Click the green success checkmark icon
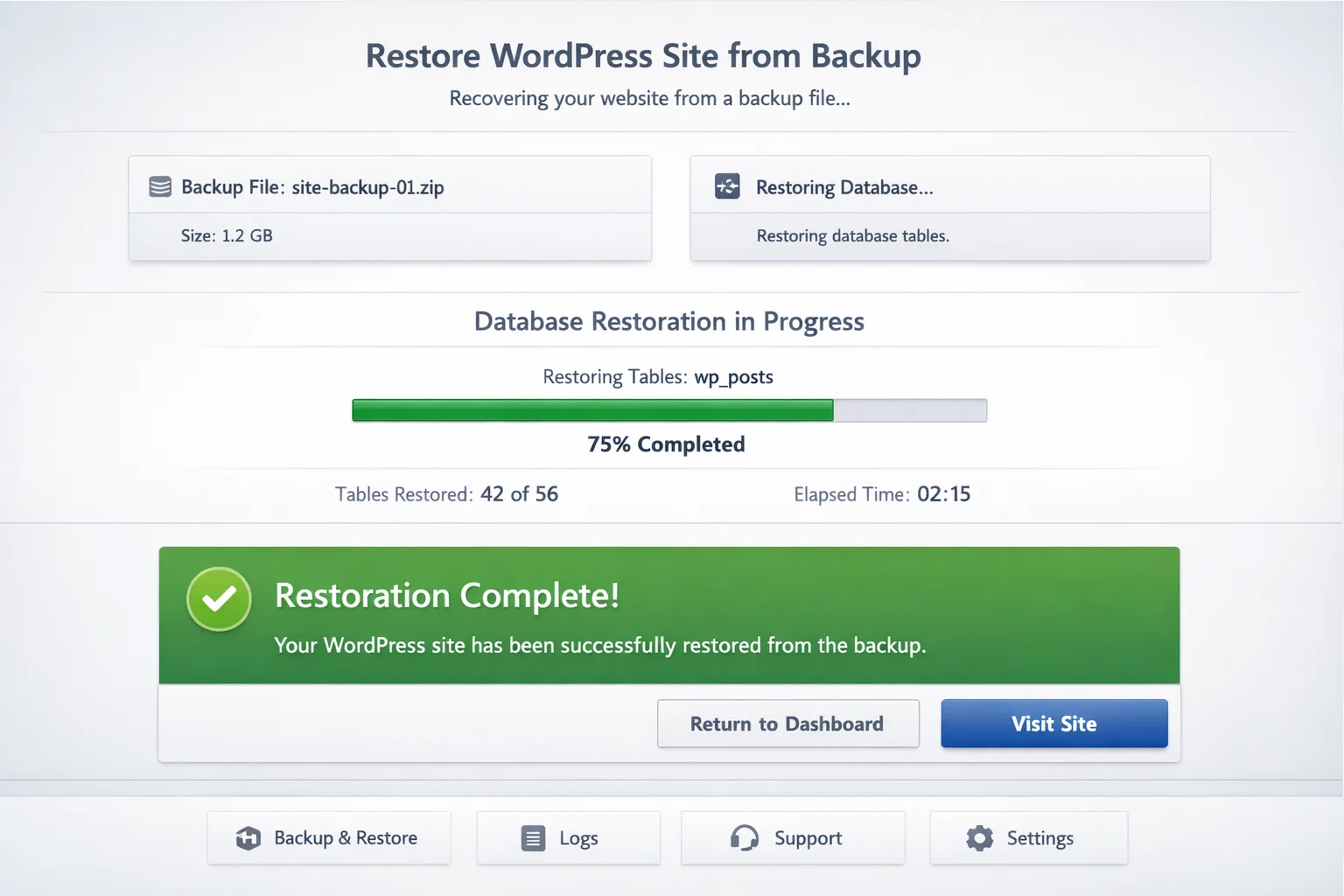The image size is (1344, 896). click(x=219, y=599)
